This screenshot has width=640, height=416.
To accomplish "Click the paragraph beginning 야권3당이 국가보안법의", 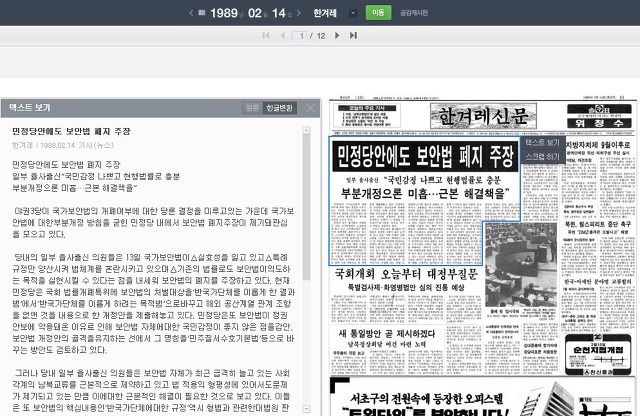I will (153, 222).
